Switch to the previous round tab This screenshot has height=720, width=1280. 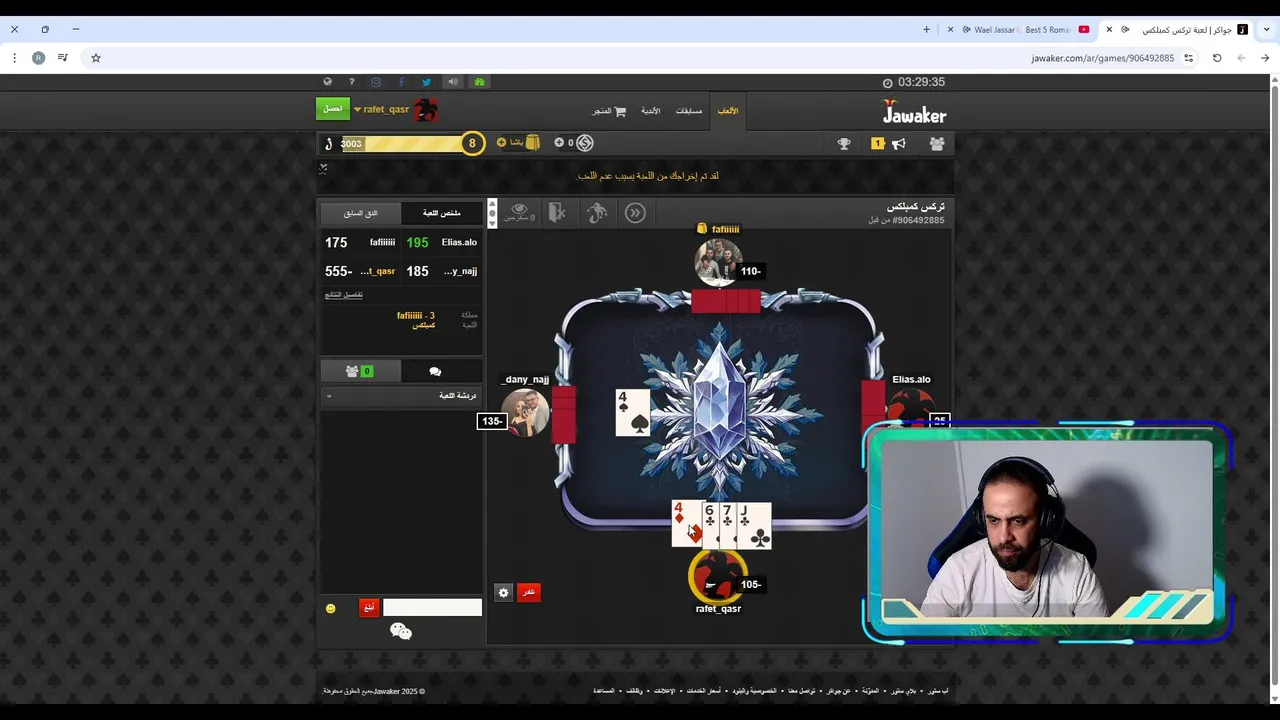(361, 213)
